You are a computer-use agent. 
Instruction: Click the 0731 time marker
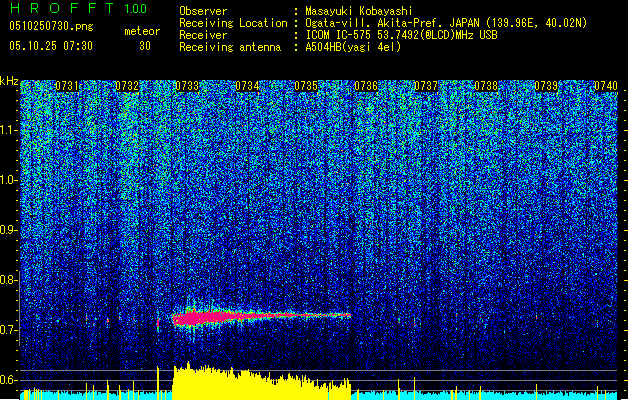click(67, 86)
